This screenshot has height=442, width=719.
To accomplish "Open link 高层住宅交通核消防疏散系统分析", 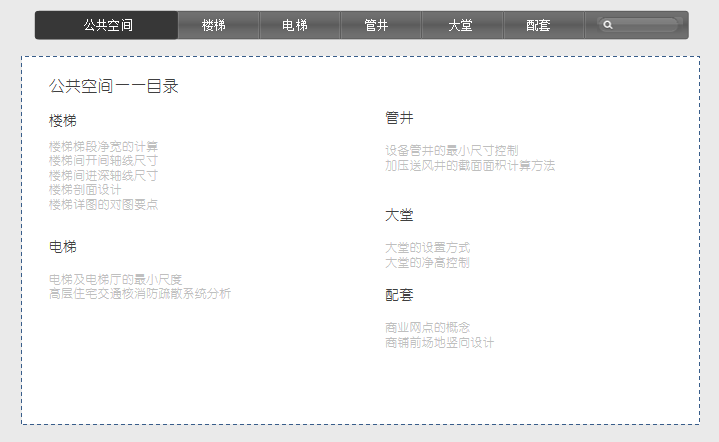I will pos(139,294).
